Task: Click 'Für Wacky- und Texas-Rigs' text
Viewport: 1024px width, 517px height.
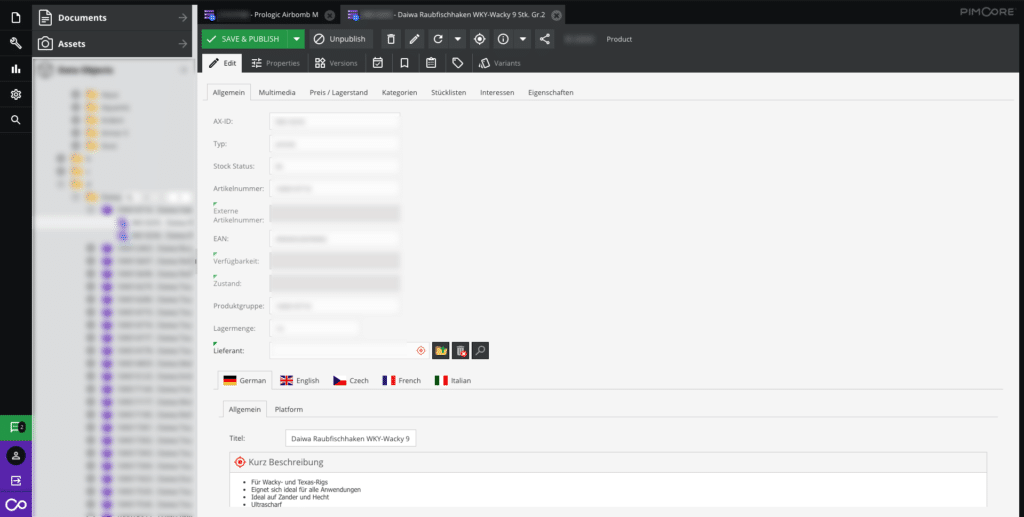Action: click(289, 482)
